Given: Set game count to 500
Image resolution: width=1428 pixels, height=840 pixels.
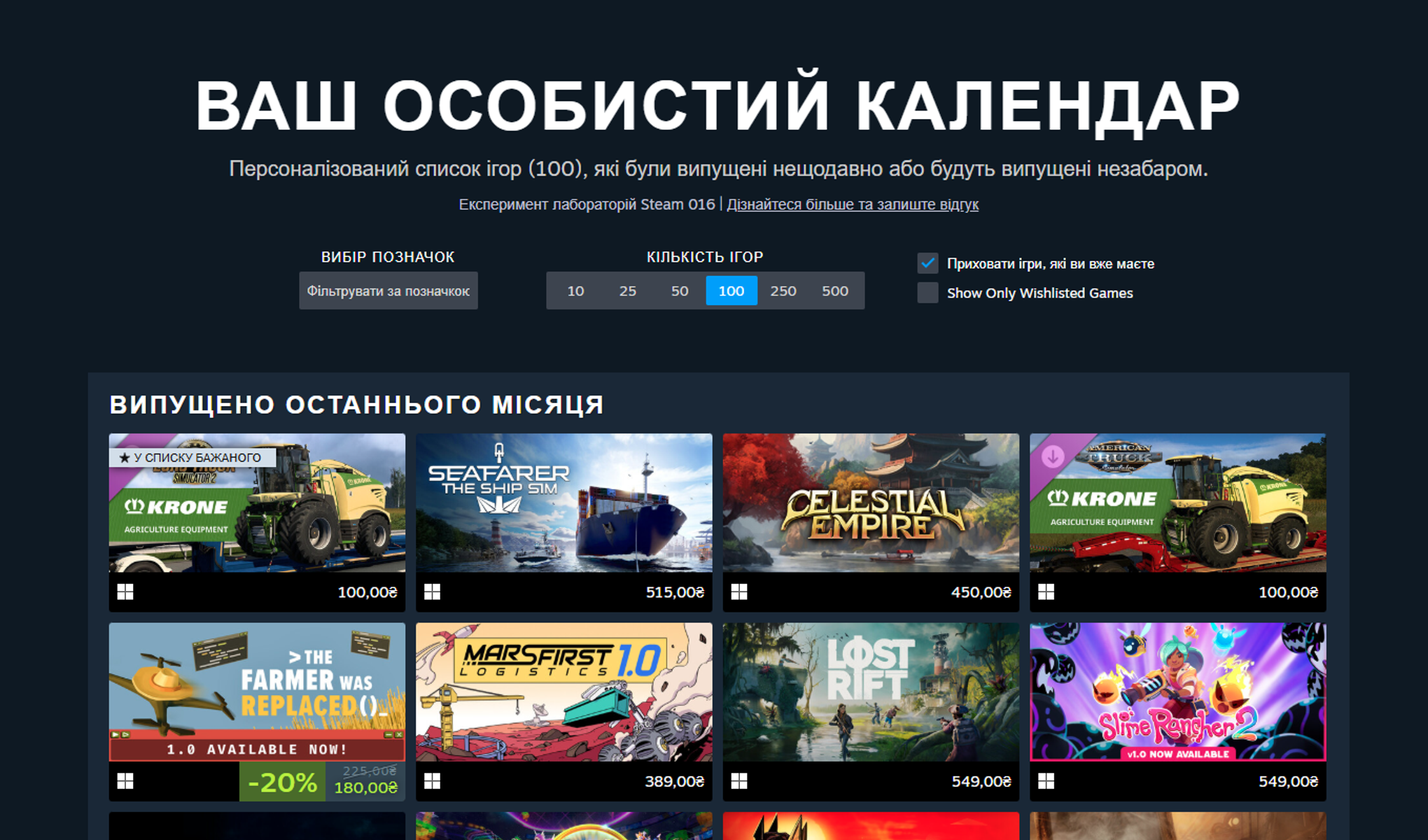Looking at the screenshot, I should (x=835, y=290).
